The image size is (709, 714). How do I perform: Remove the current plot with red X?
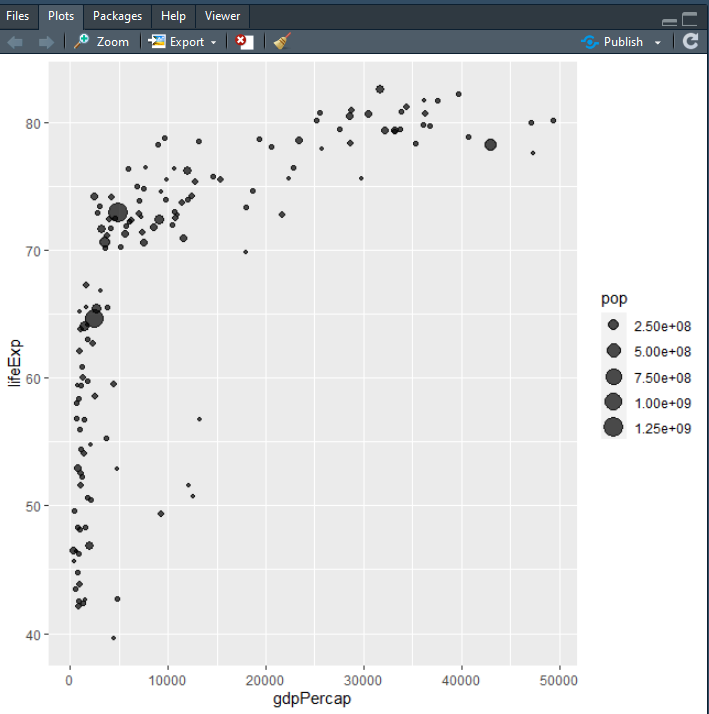(245, 42)
